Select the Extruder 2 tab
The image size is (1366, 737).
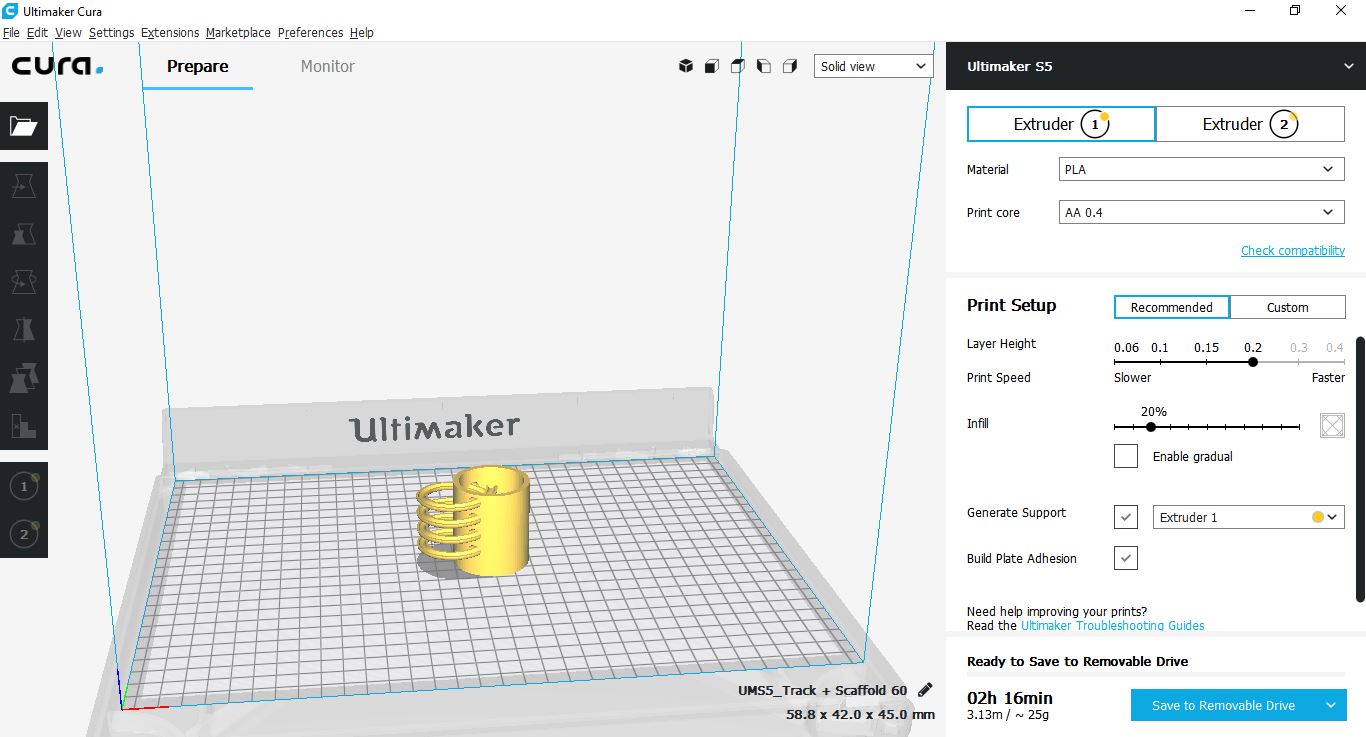tap(1250, 124)
